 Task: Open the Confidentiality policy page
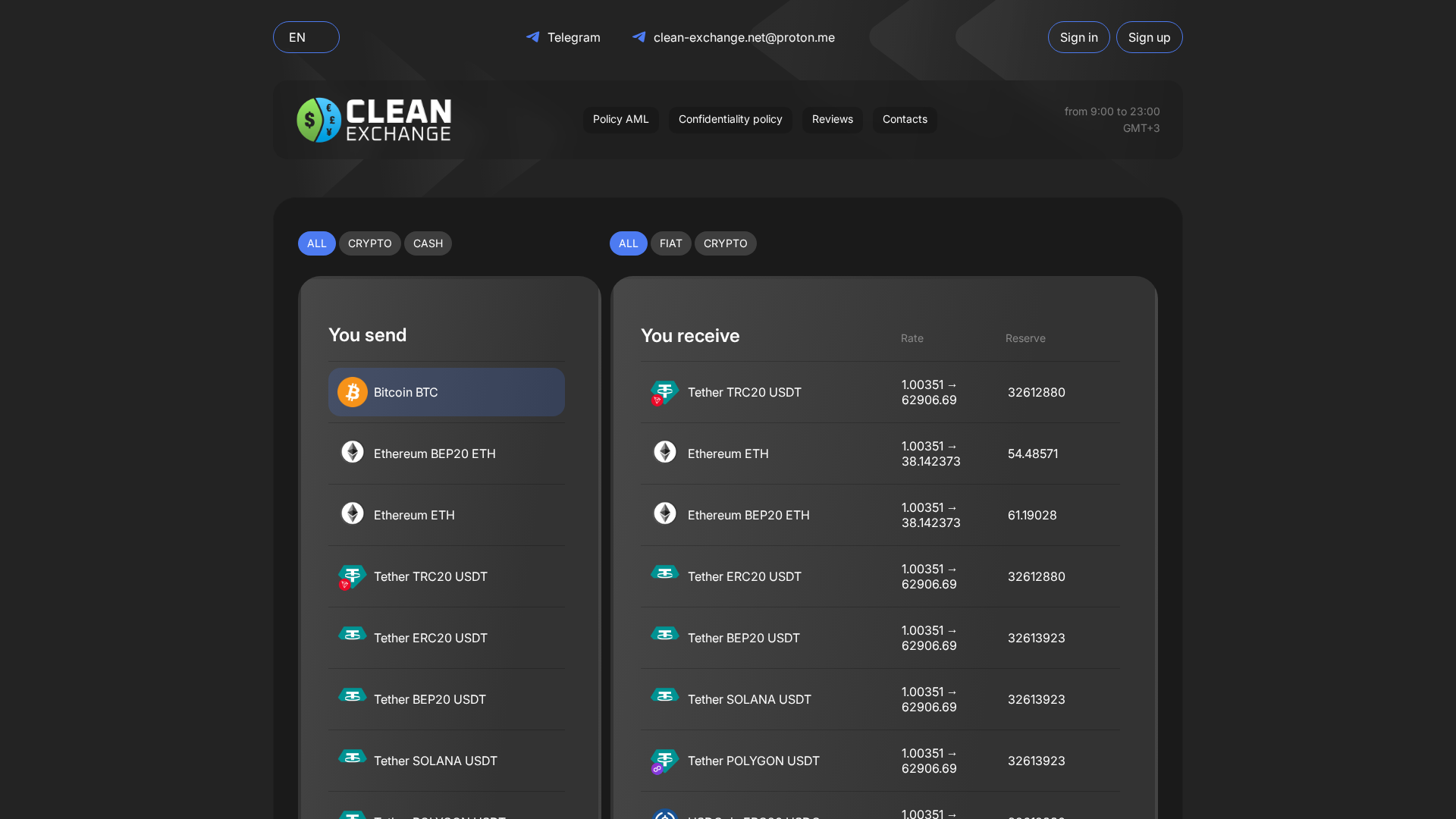point(730,120)
